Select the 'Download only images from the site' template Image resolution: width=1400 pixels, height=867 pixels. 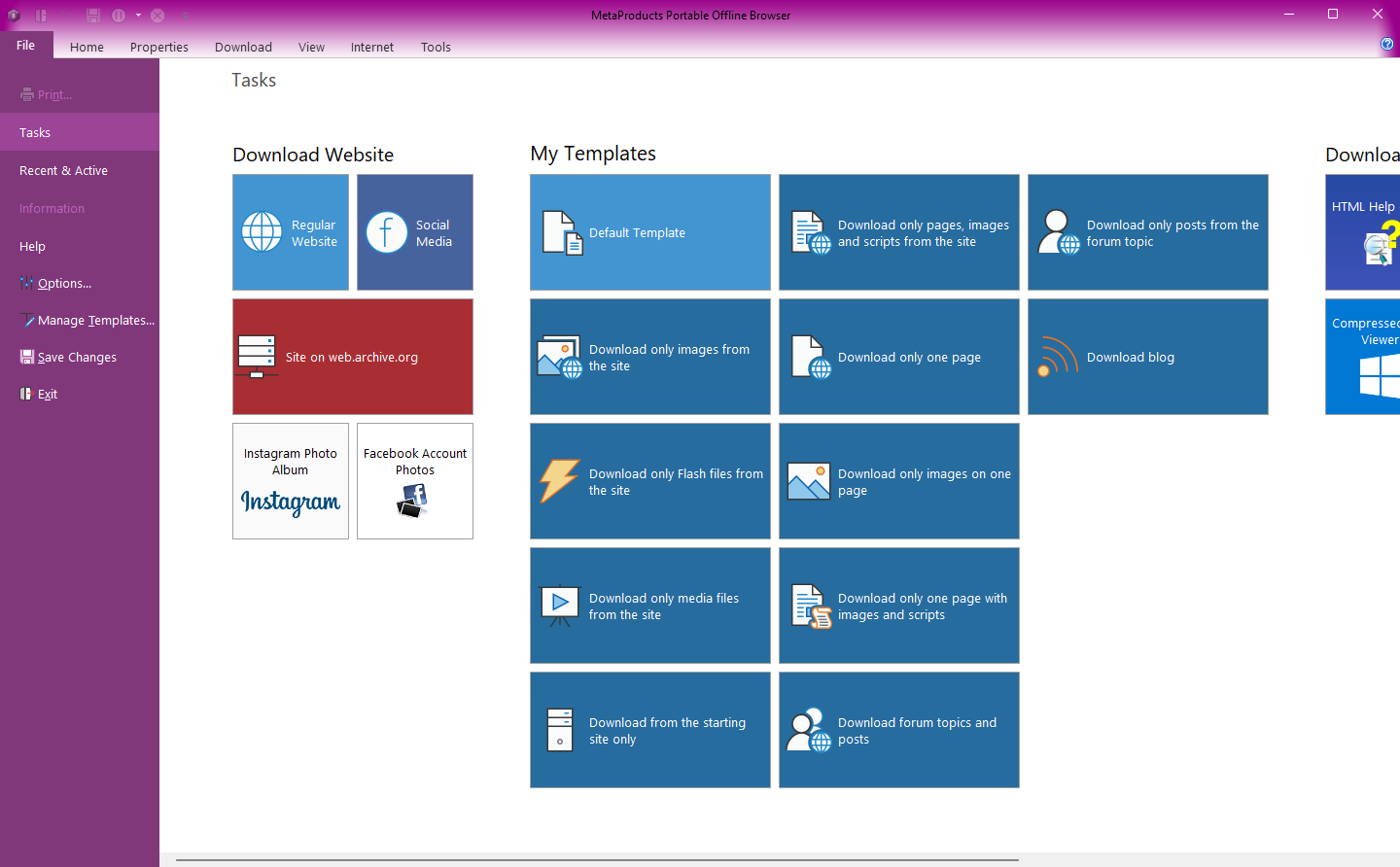pos(650,357)
